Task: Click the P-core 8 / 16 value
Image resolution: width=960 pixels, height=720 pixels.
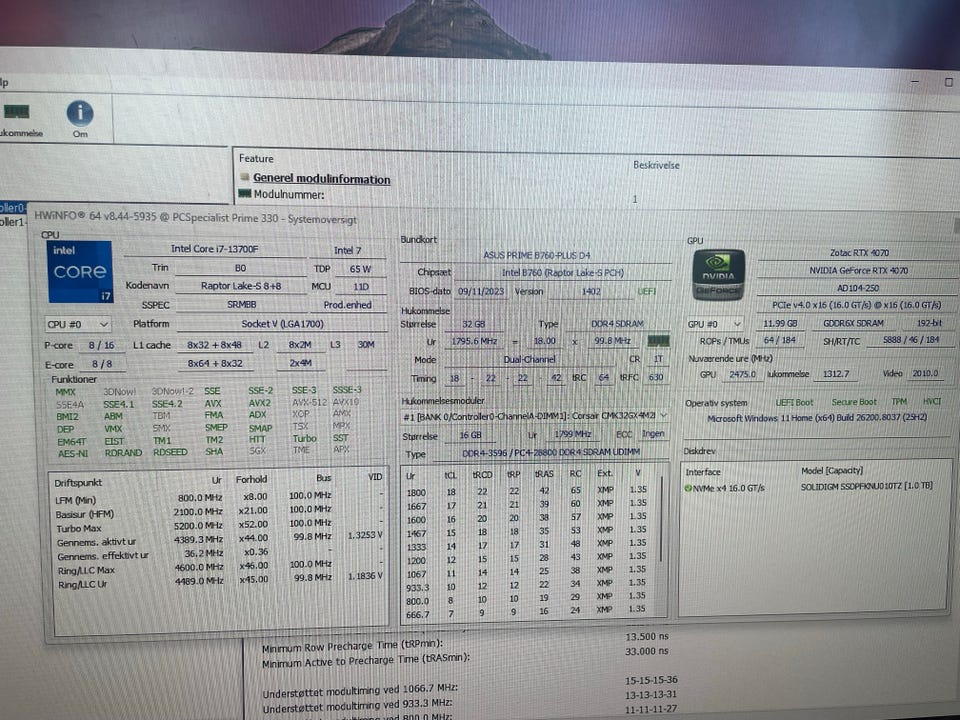Action: (102, 345)
